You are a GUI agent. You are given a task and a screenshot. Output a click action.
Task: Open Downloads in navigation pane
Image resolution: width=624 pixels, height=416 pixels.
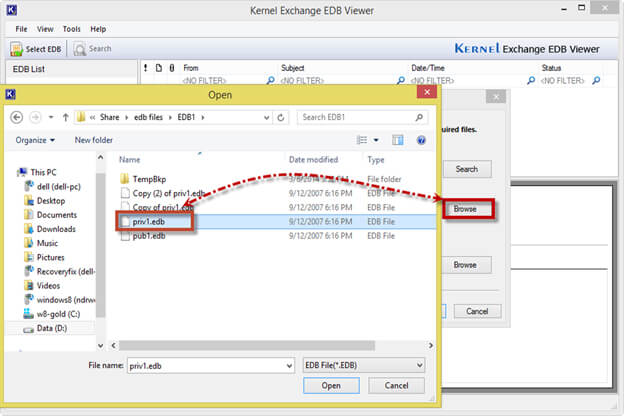pyautogui.click(x=56, y=229)
